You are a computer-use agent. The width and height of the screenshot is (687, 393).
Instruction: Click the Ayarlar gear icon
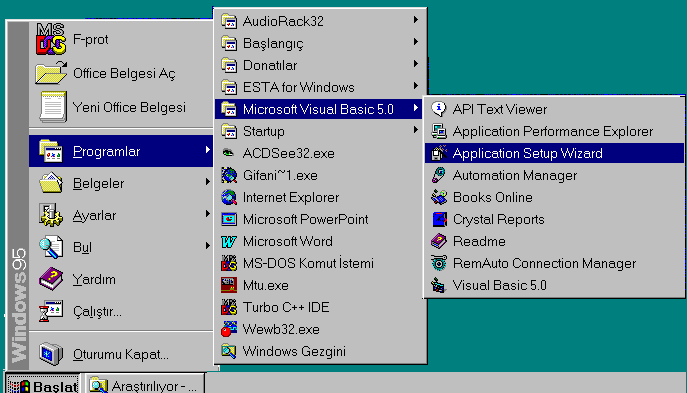[x=51, y=215]
